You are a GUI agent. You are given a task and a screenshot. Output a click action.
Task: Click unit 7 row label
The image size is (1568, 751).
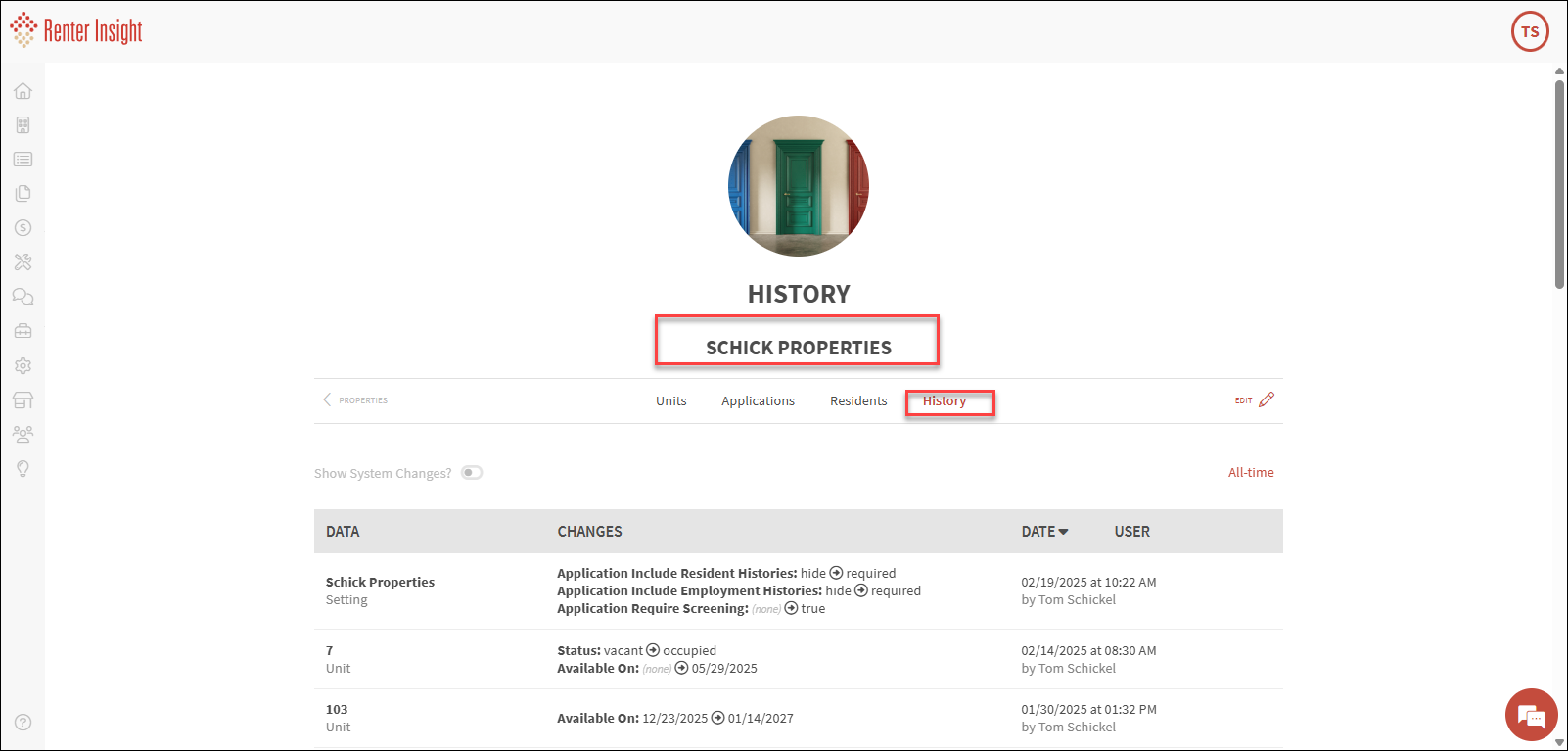329,650
